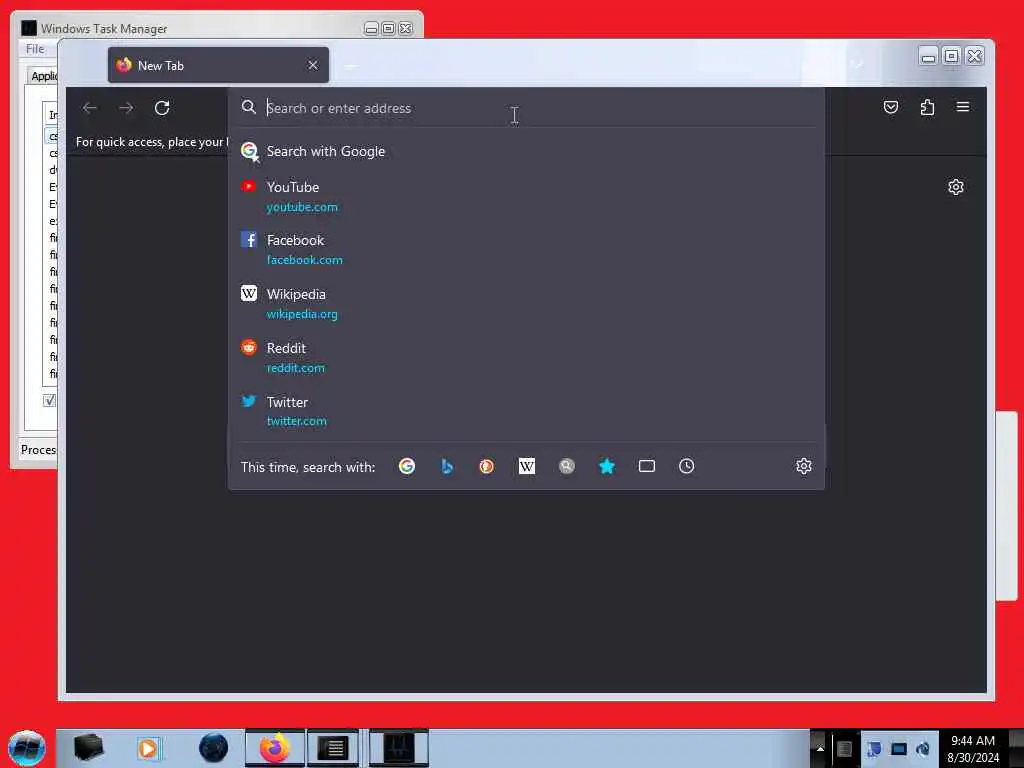The width and height of the screenshot is (1024, 768).
Task: Search bookmarks using the star icon
Action: click(607, 466)
